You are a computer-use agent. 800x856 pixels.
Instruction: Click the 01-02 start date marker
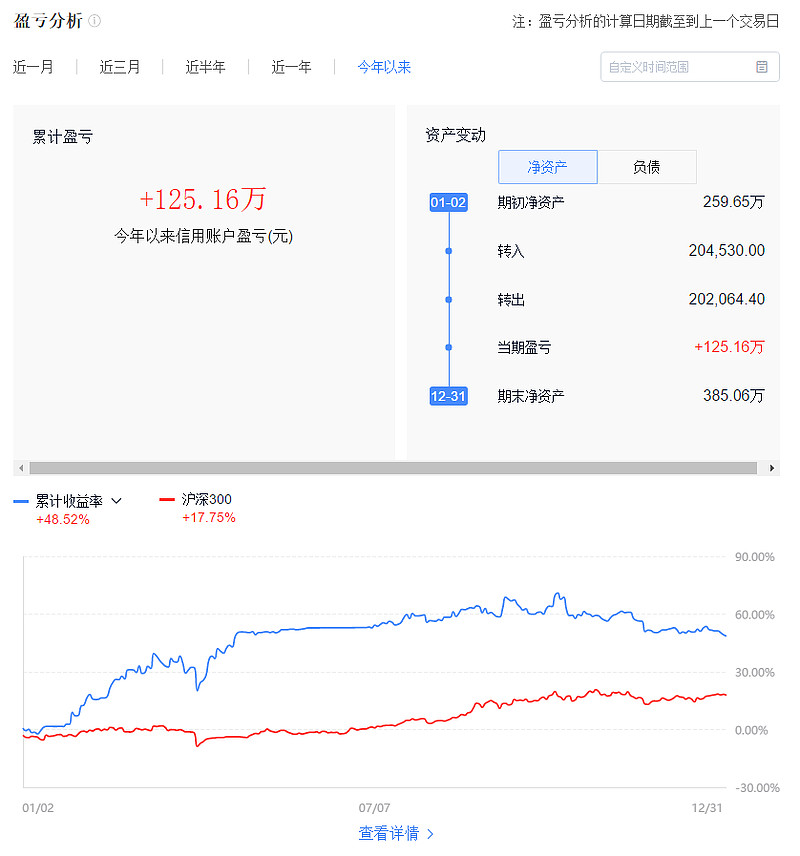[x=448, y=203]
